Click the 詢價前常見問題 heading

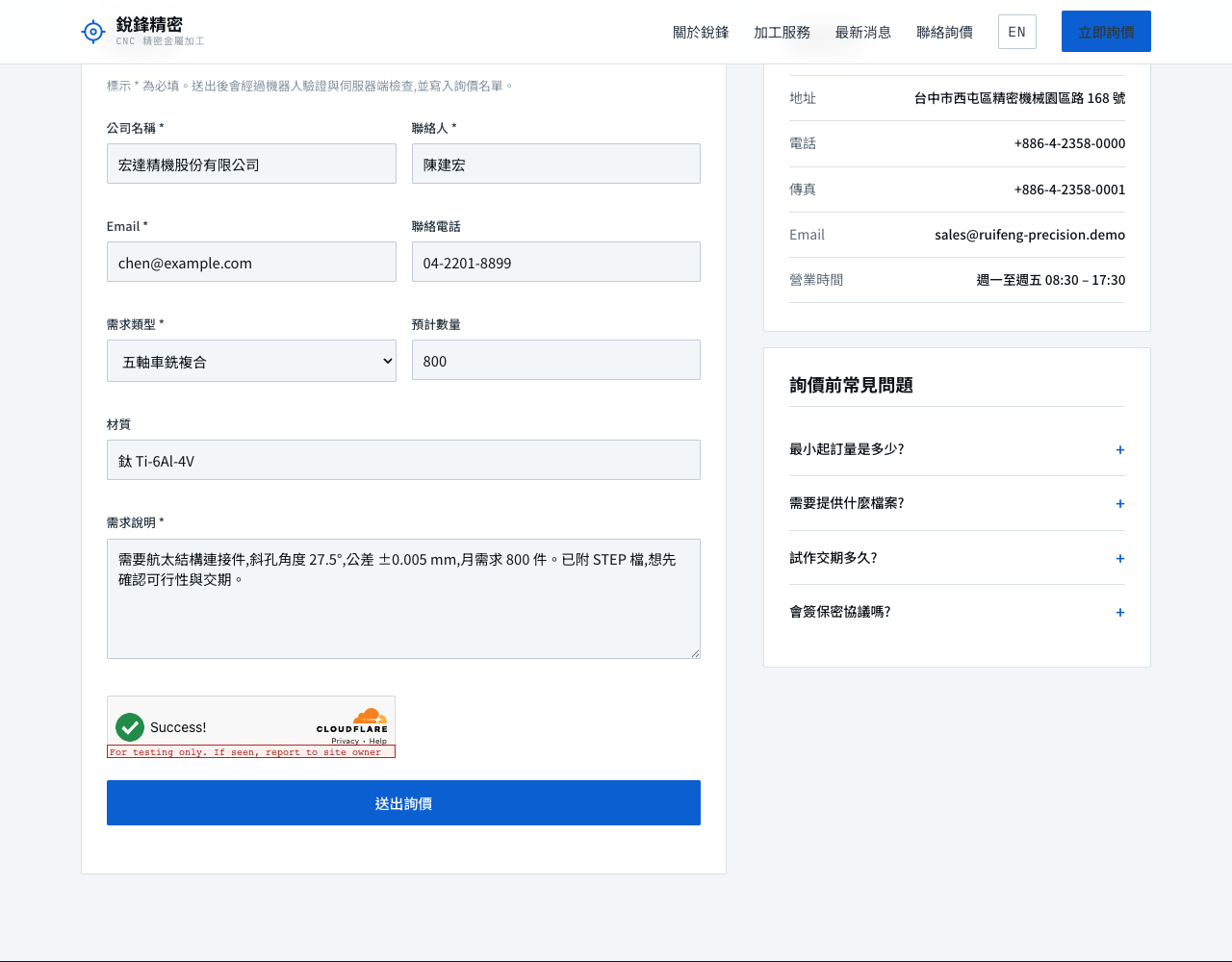coord(851,385)
